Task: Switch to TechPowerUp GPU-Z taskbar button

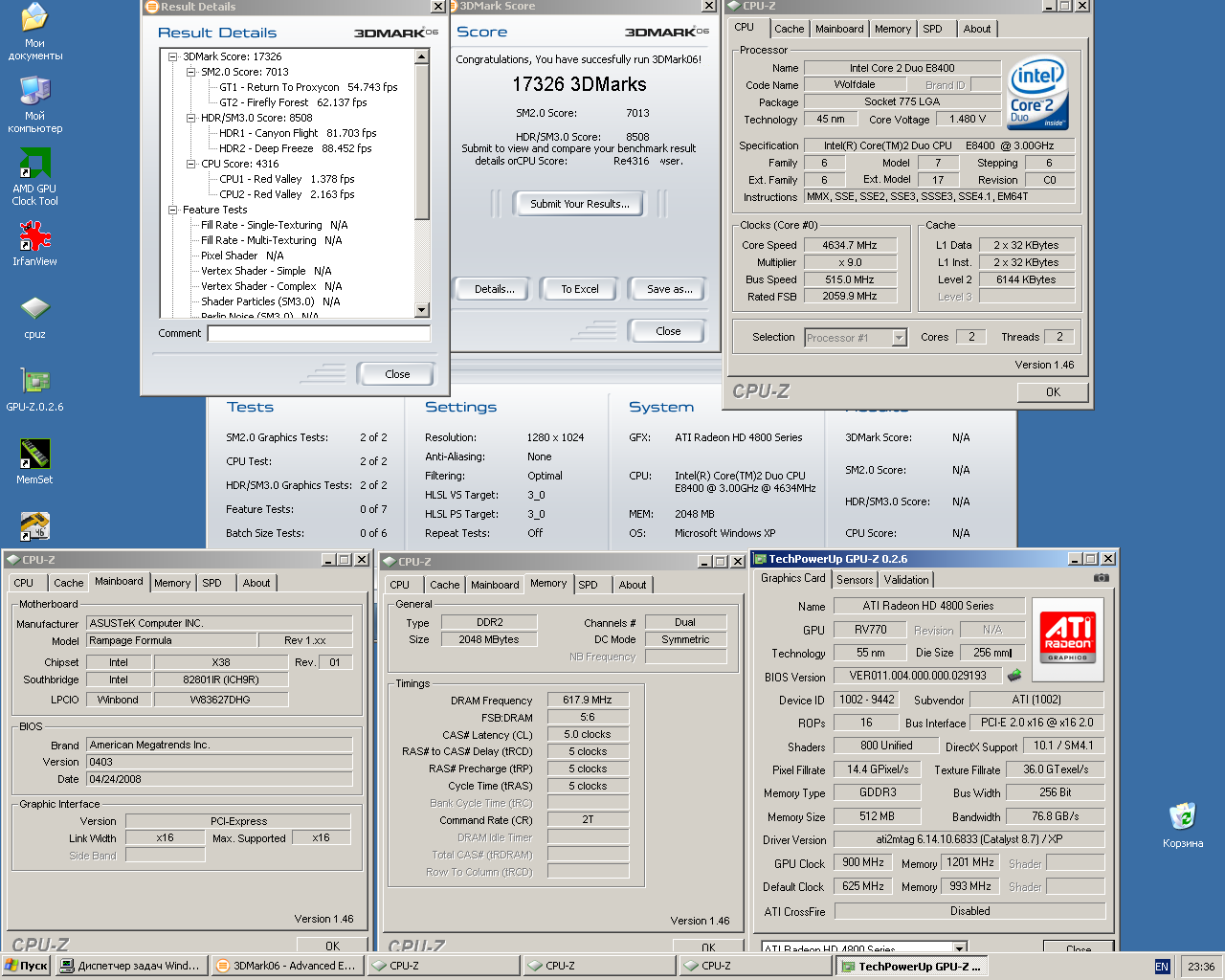Action: point(911,966)
